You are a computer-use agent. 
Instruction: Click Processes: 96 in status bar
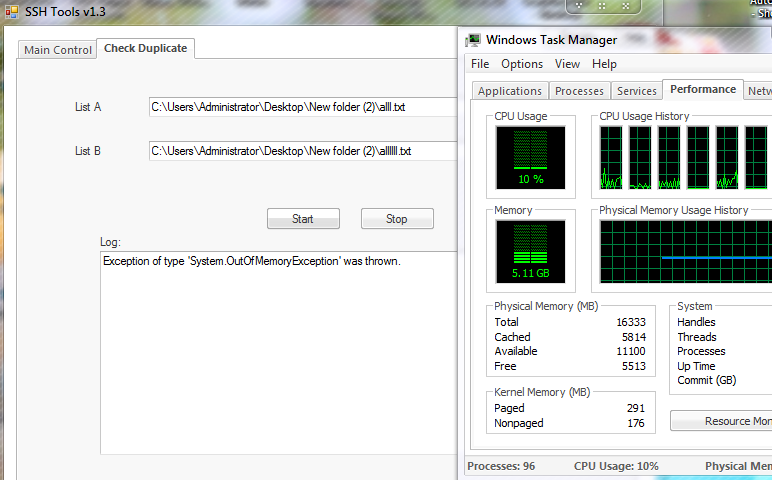click(501, 466)
